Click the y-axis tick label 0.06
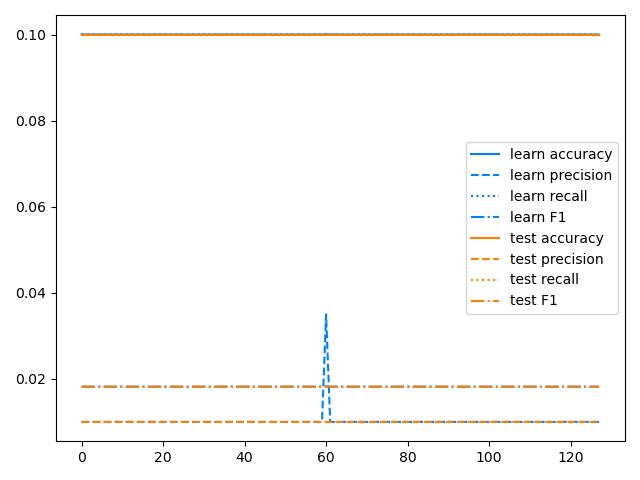640x480 pixels. (31, 207)
